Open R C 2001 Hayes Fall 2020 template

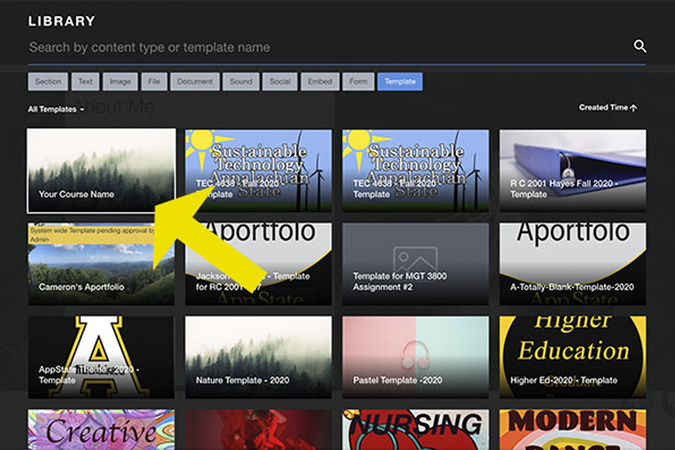[x=573, y=171]
